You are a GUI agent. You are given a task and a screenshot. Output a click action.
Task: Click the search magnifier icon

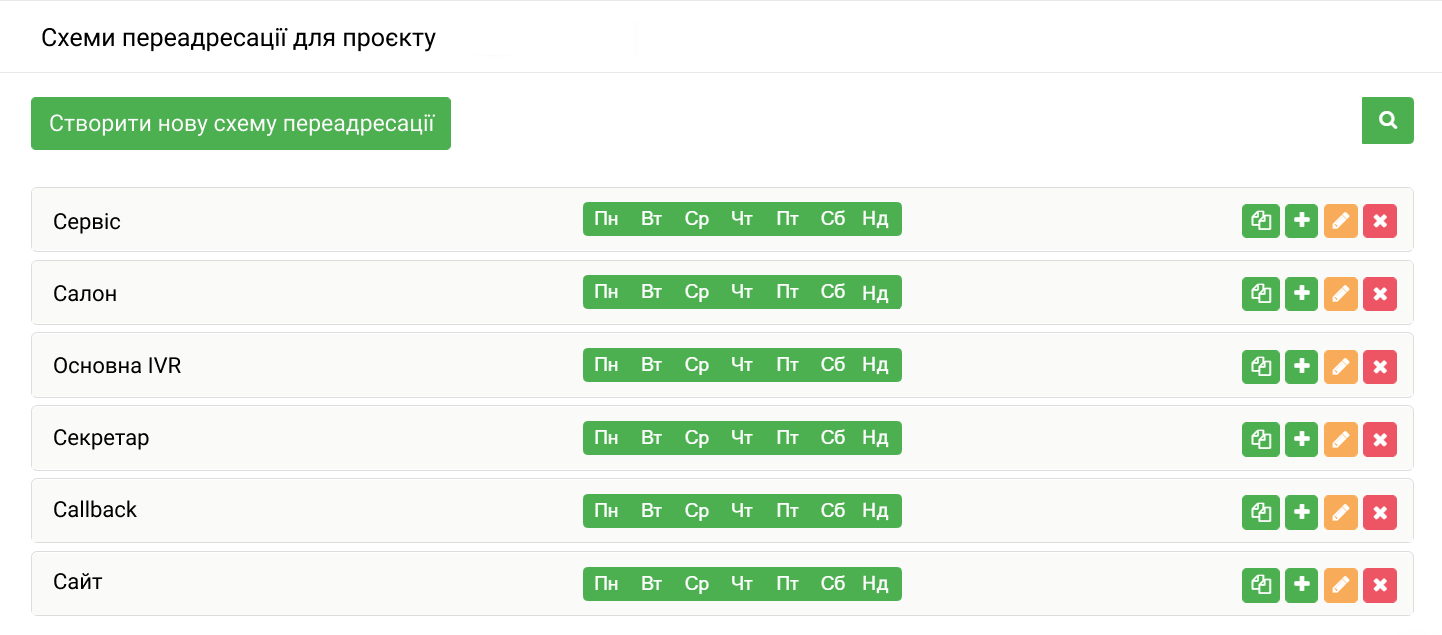pos(1387,120)
